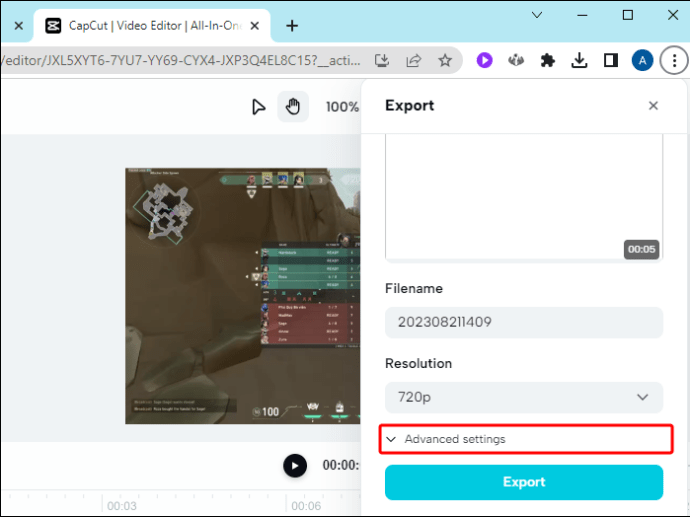Viewport: 690px width, 517px height.
Task: Open a new browser tab
Action: [292, 26]
